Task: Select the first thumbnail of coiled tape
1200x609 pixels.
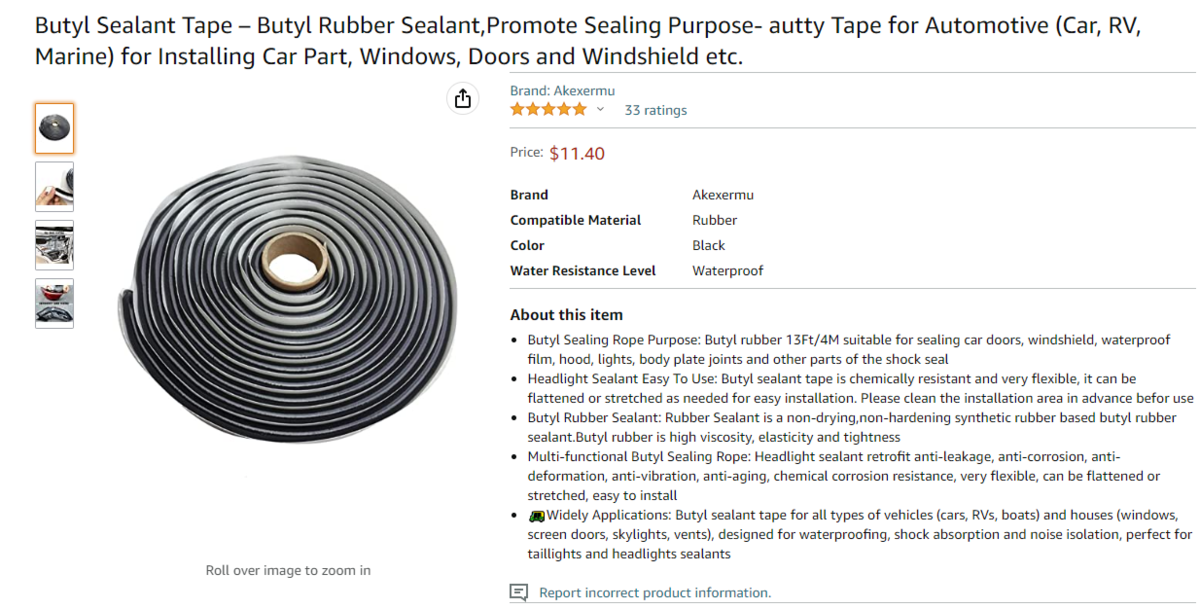Action: [x=54, y=128]
